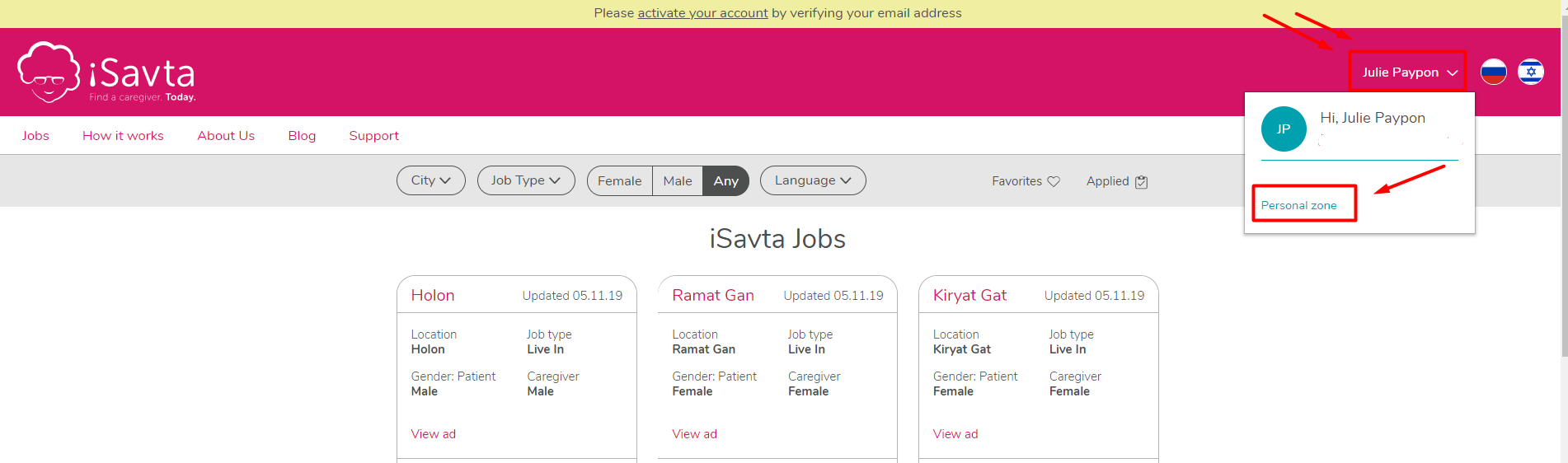Open the Blog menu item
Screen dimensions: 1568x463
point(302,136)
